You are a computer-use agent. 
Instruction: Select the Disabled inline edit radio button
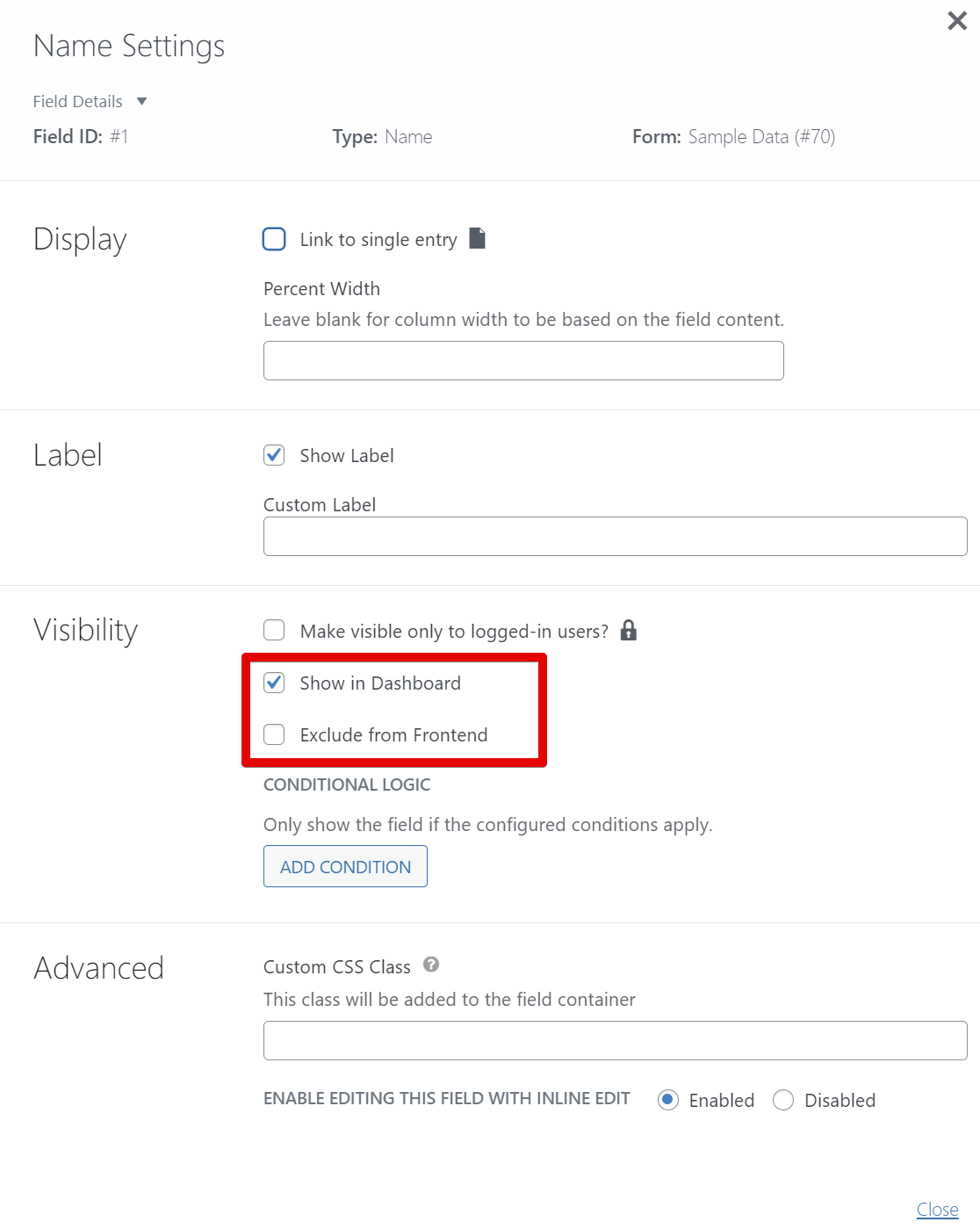(783, 1100)
